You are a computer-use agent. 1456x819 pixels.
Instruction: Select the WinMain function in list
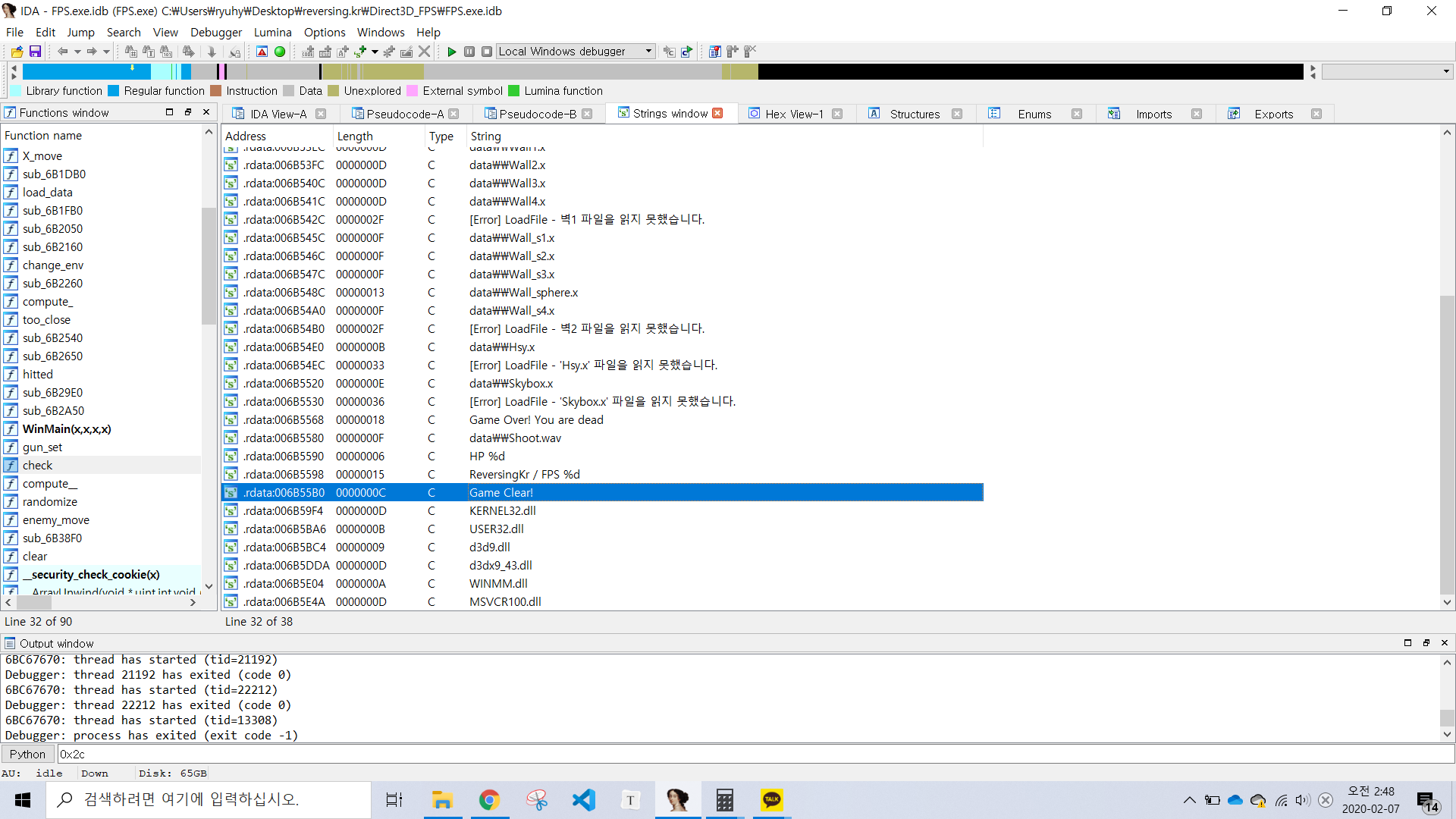(x=67, y=429)
